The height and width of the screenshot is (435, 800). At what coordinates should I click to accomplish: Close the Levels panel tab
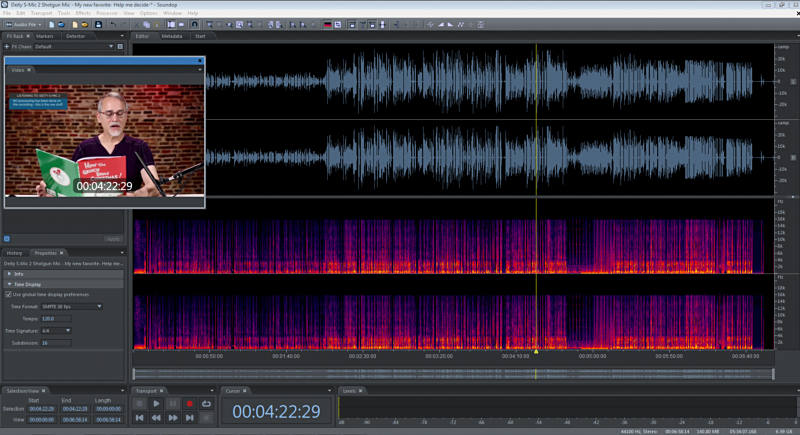(361, 391)
